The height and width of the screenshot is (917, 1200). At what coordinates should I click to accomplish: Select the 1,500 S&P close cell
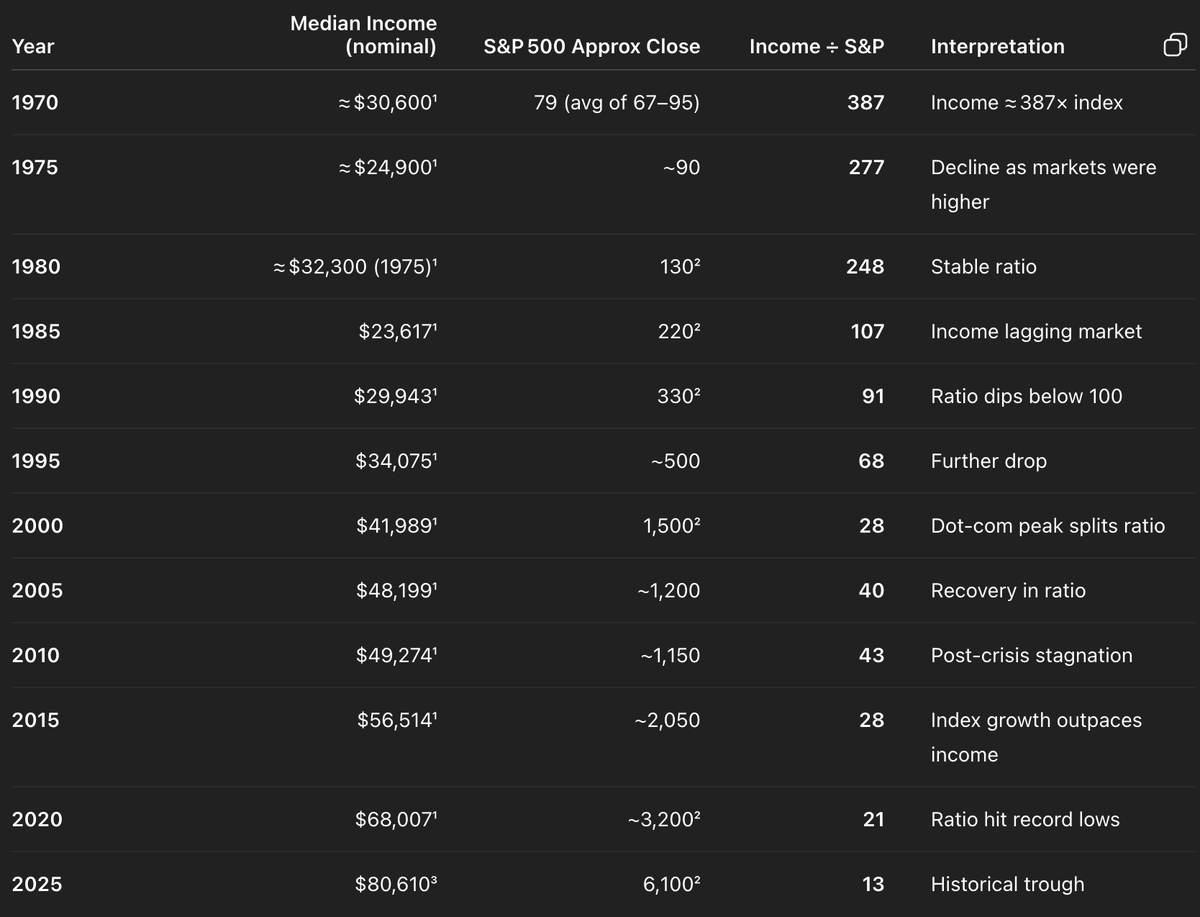tap(672, 525)
